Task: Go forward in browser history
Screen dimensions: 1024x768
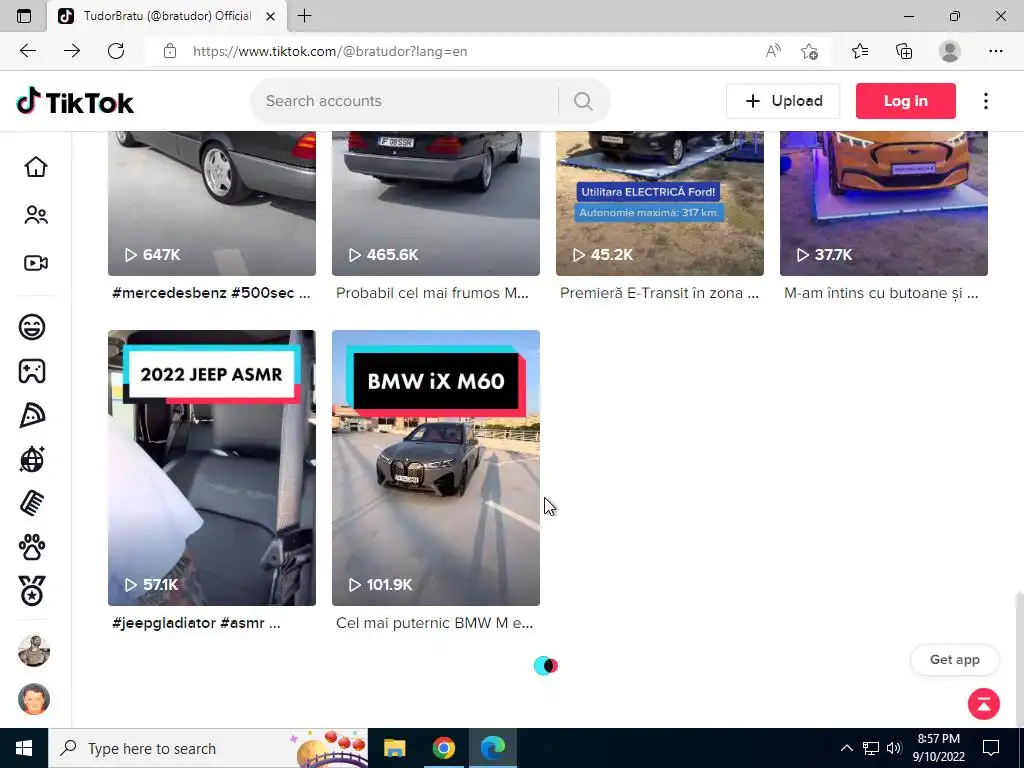Action: pos(72,51)
